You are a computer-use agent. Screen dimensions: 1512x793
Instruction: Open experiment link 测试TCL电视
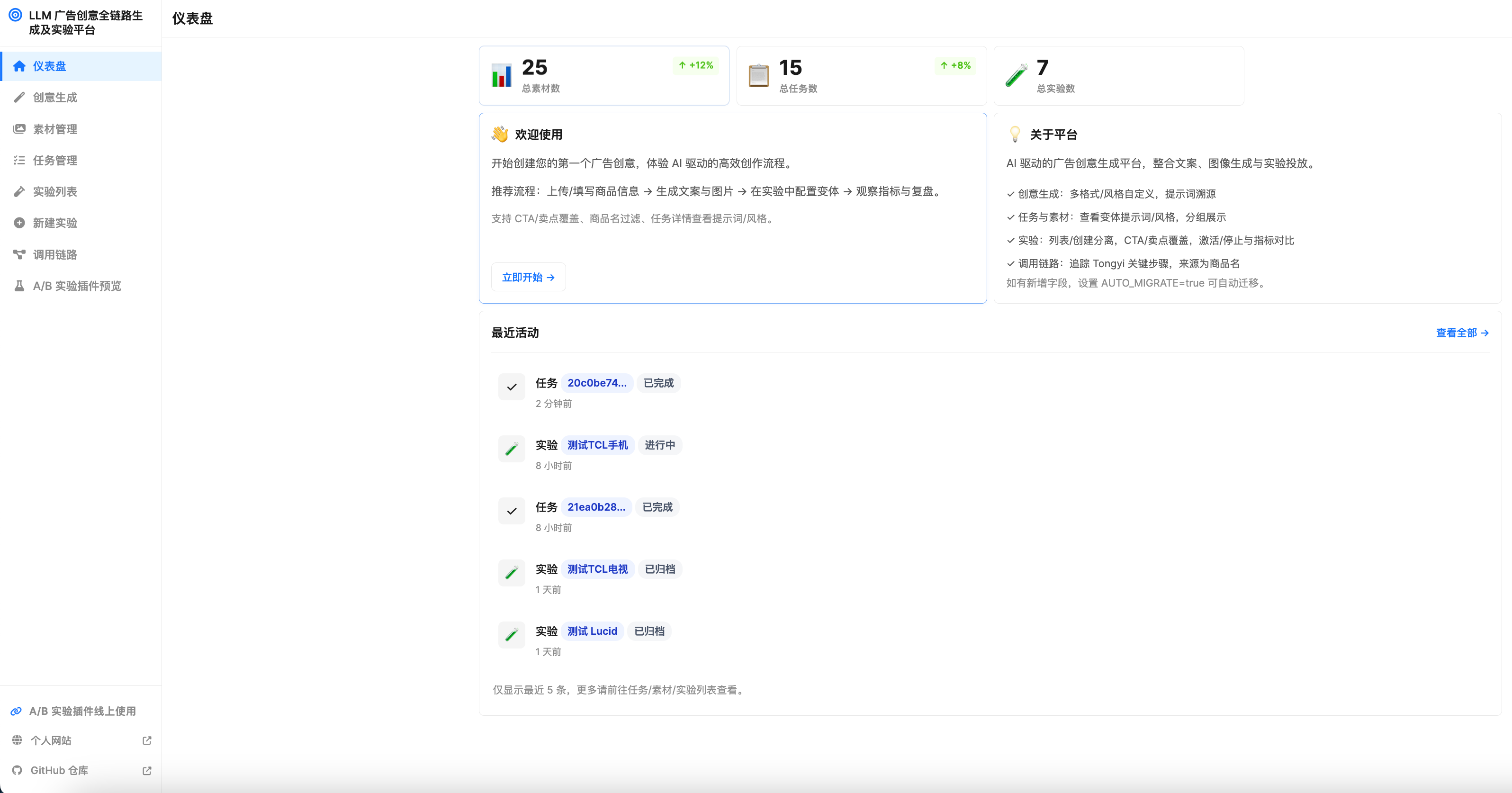597,569
